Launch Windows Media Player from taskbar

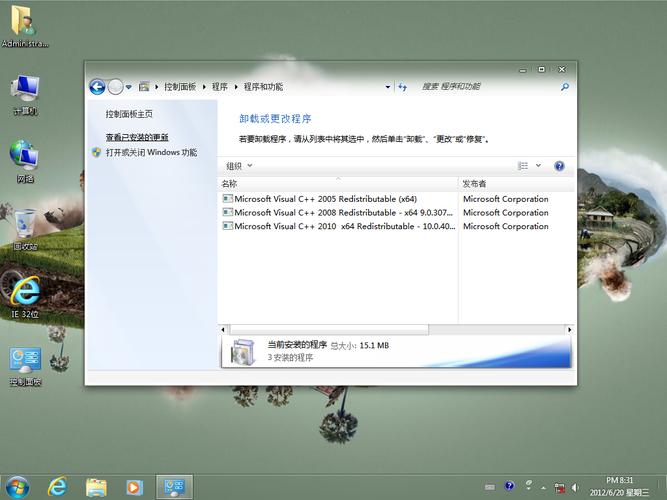pos(134,487)
